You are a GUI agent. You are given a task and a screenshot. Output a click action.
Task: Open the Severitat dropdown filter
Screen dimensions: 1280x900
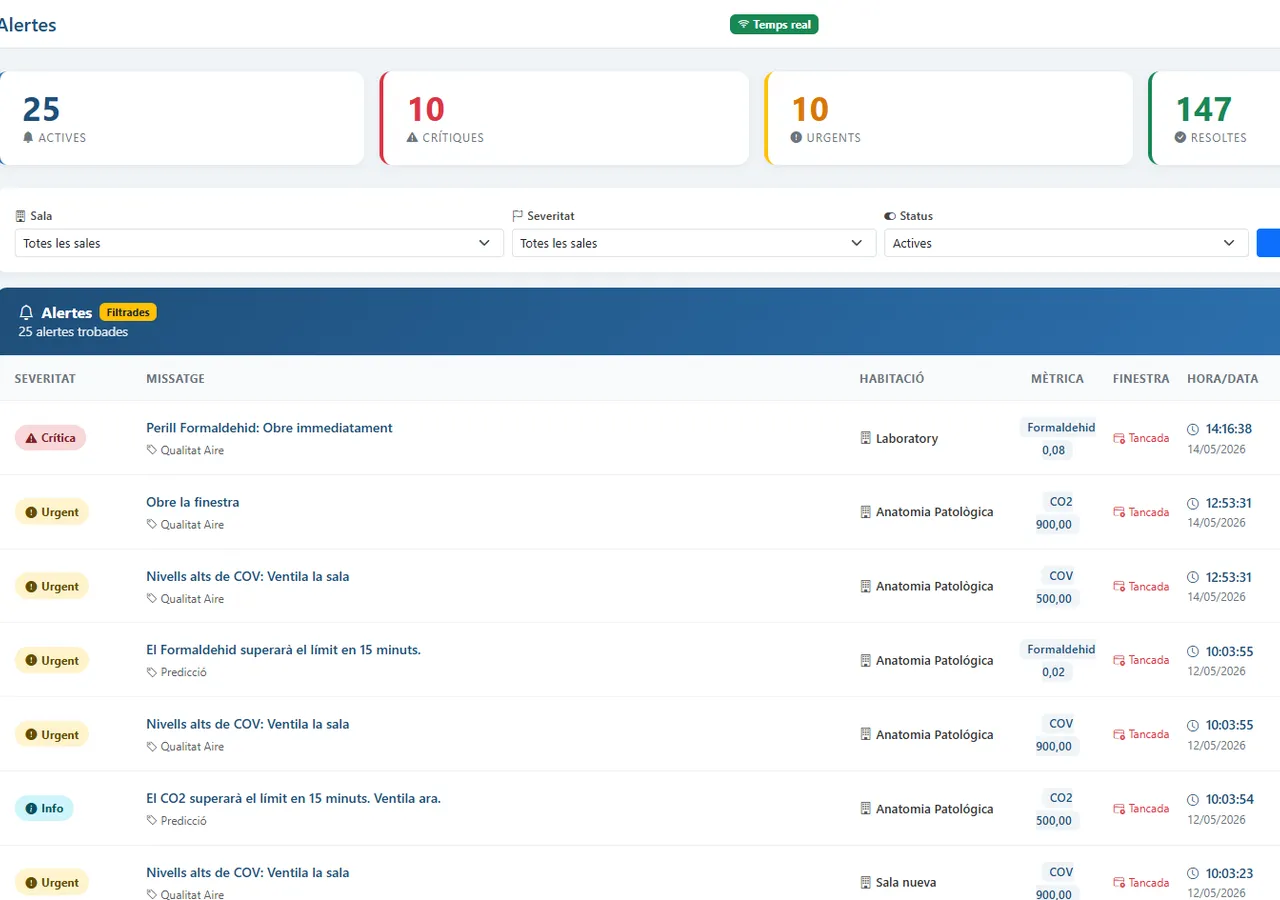tap(694, 243)
